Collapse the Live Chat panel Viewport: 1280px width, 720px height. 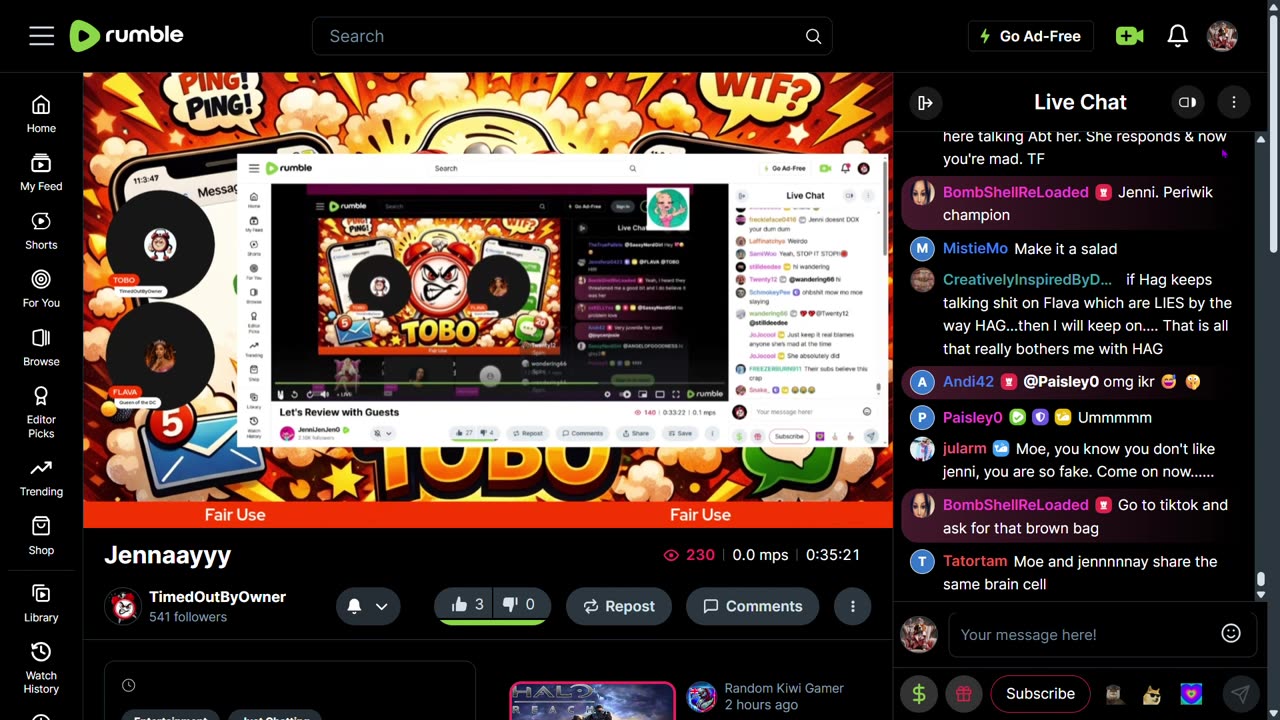(x=925, y=102)
